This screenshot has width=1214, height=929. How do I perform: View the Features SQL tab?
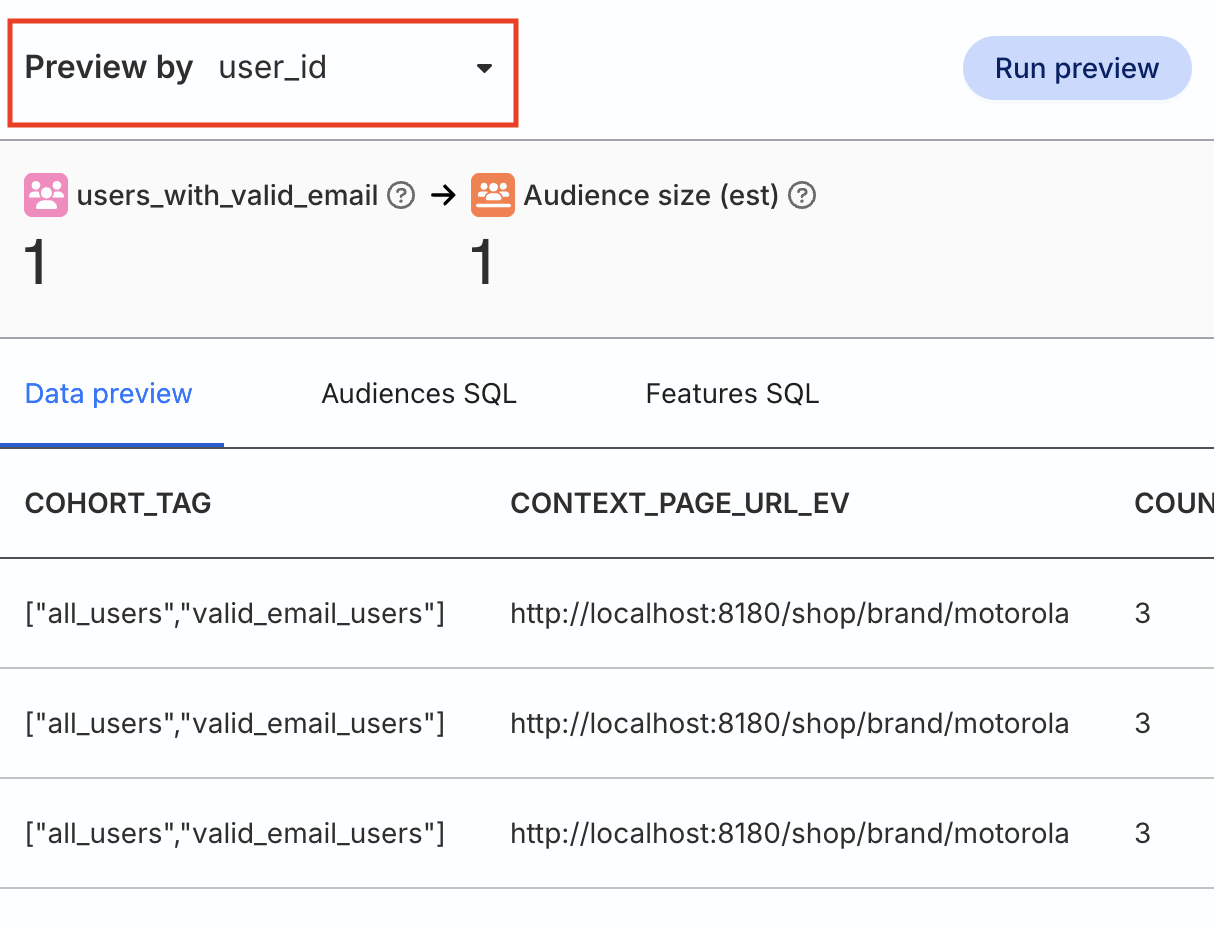coord(732,394)
